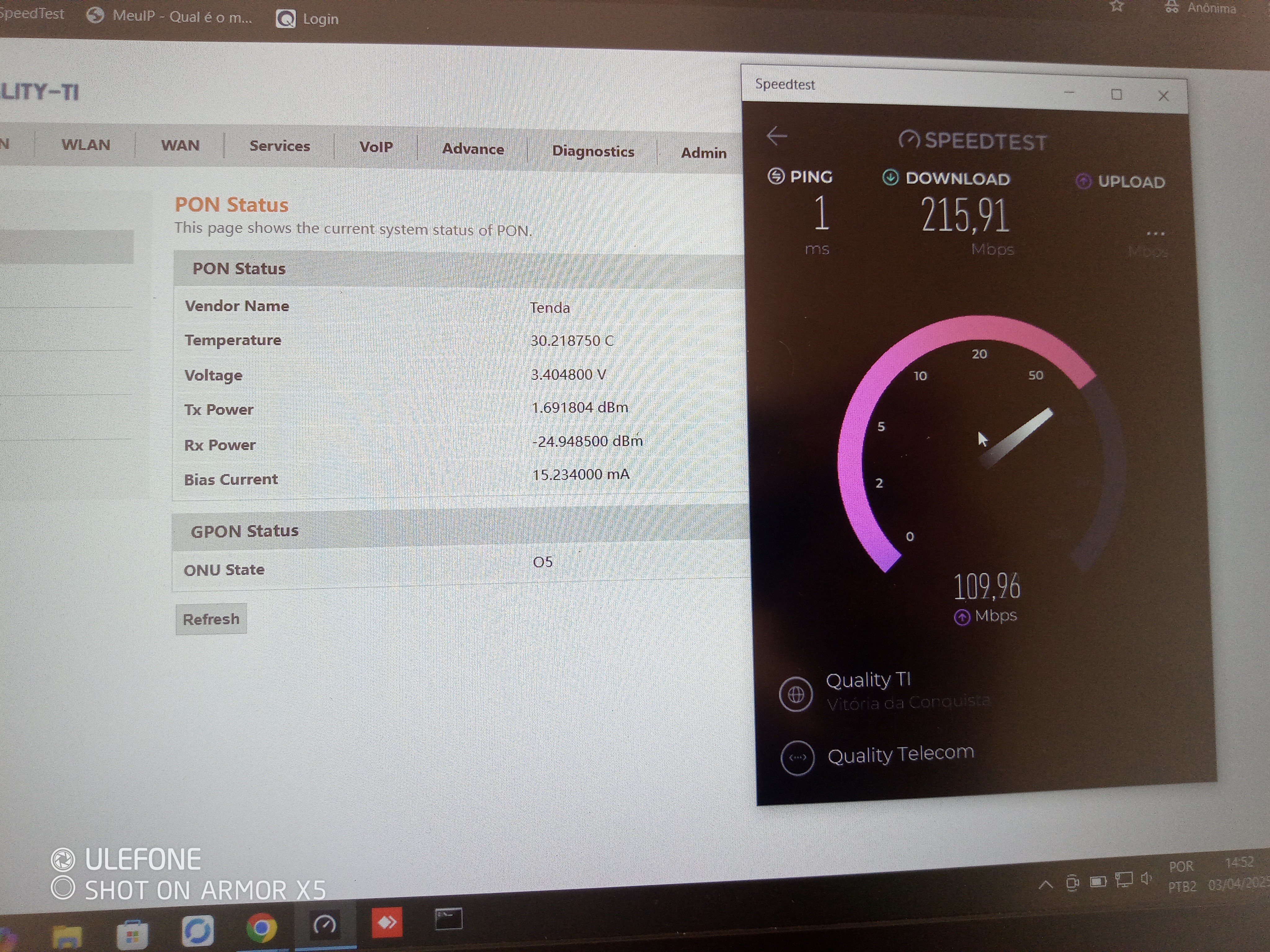Click the volume speaker tray icon
This screenshot has width=1270, height=952.
1146,879
